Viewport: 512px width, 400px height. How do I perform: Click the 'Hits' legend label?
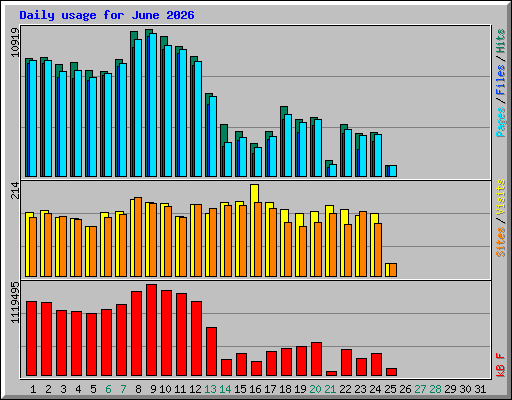[500, 41]
